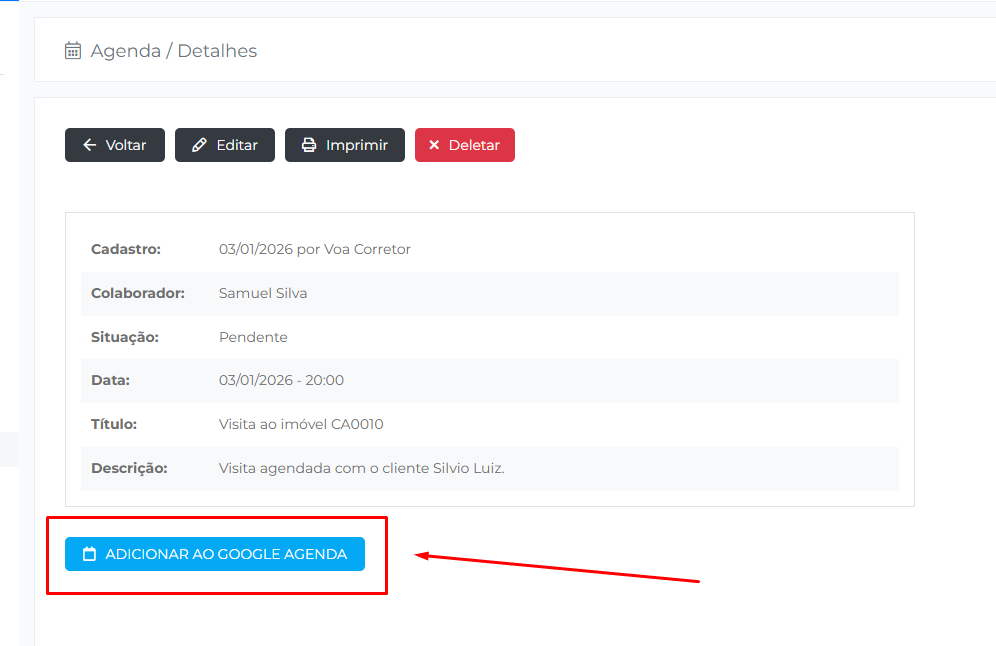Click the pencil icon on Editar
996x646 pixels.
click(x=200, y=145)
